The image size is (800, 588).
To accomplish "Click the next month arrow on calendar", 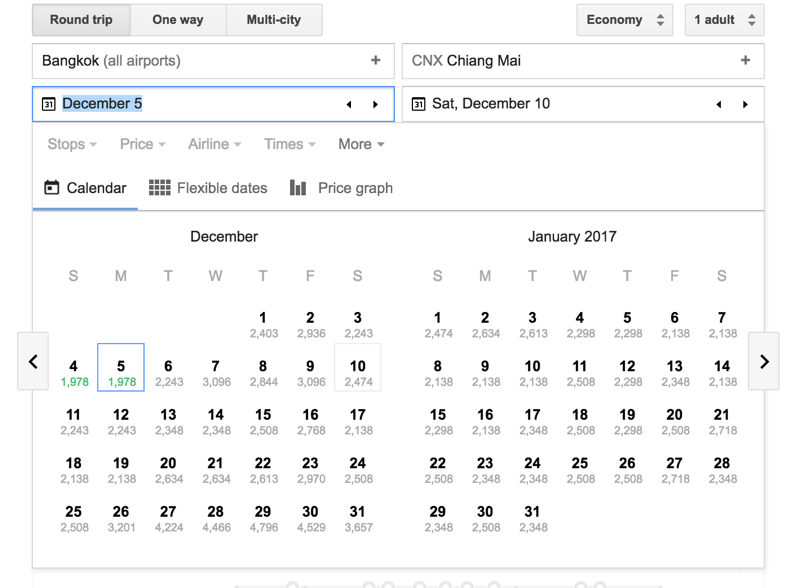I will click(x=764, y=361).
